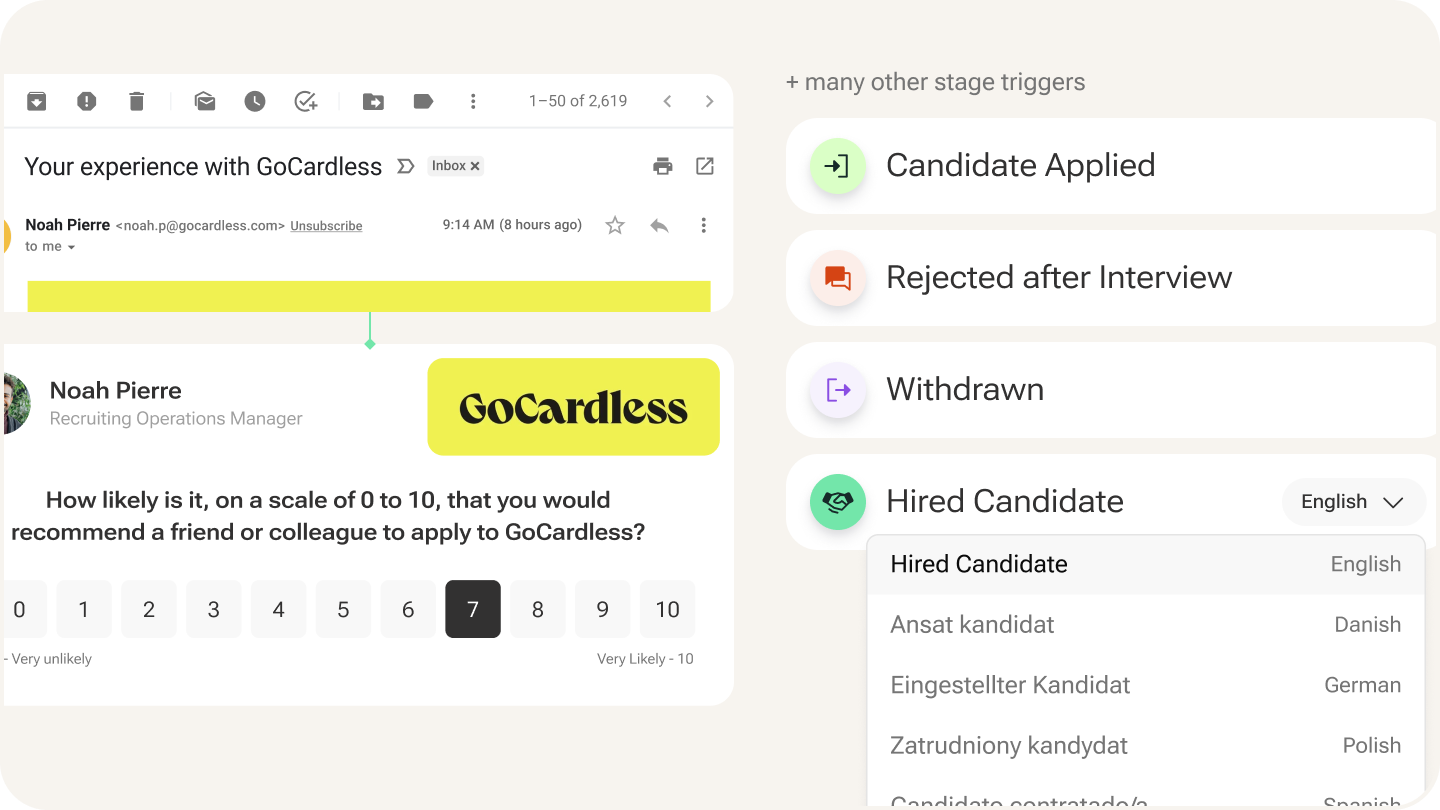Add email to tasks
This screenshot has width=1440, height=810.
(306, 101)
